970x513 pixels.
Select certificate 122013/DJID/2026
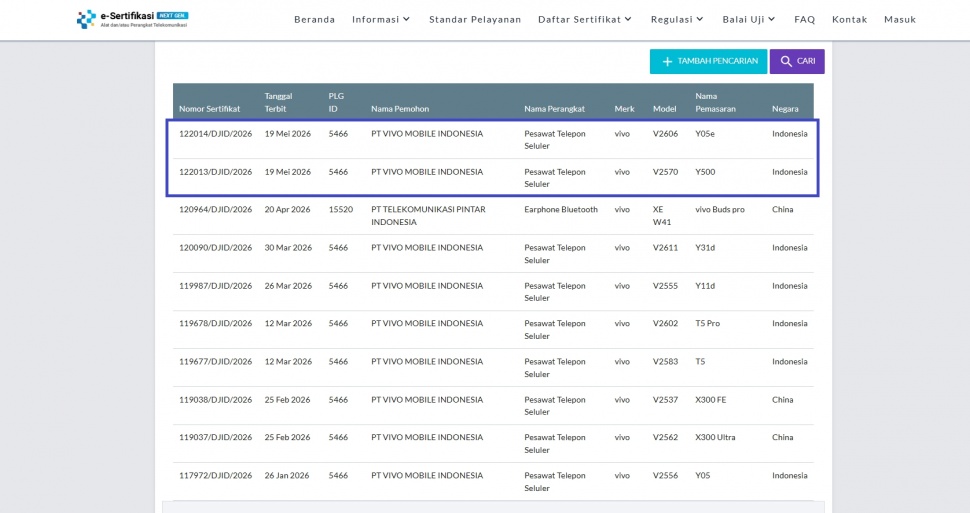point(215,172)
